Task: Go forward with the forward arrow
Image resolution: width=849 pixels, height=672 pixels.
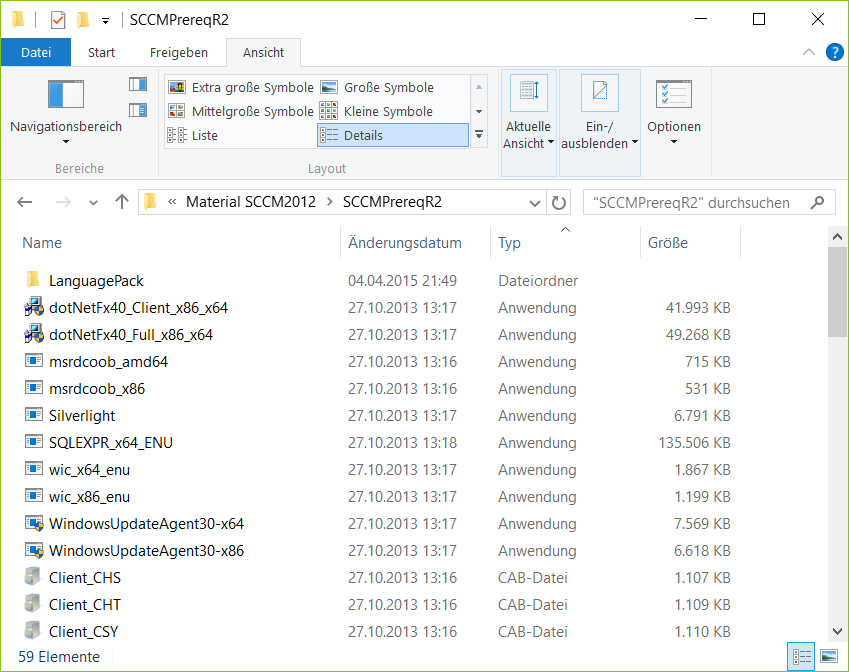Action: point(63,203)
